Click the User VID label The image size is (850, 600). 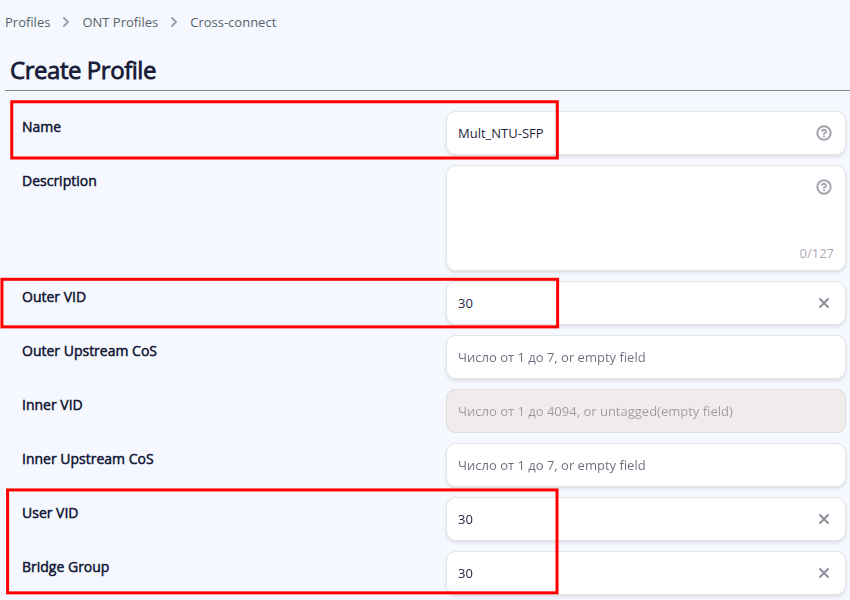pyautogui.click(x=50, y=513)
